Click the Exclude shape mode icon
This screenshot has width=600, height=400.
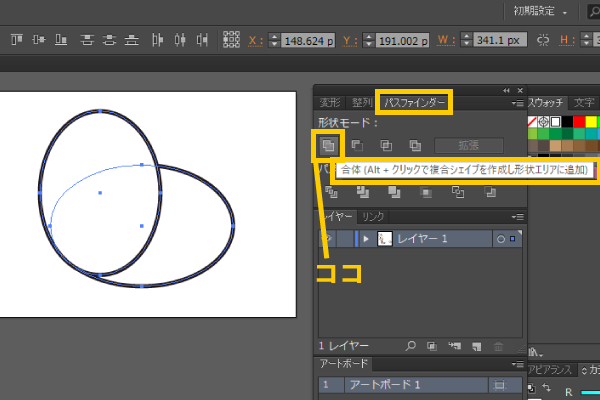tap(415, 146)
